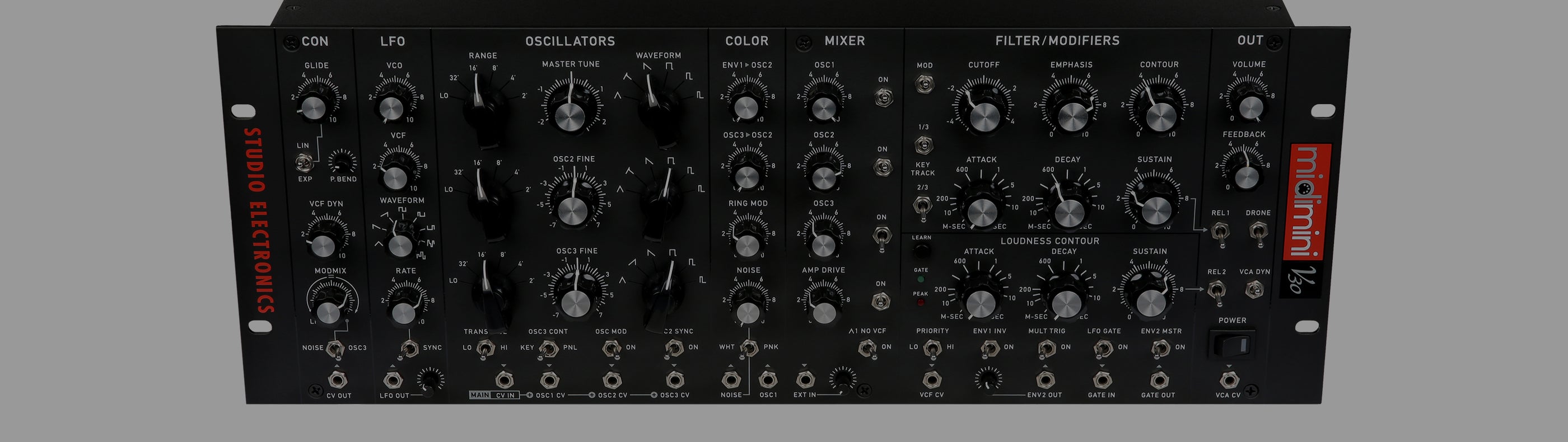Click the mixer OSC2 level knob
Image resolution: width=1568 pixels, height=442 pixels.
point(824,177)
